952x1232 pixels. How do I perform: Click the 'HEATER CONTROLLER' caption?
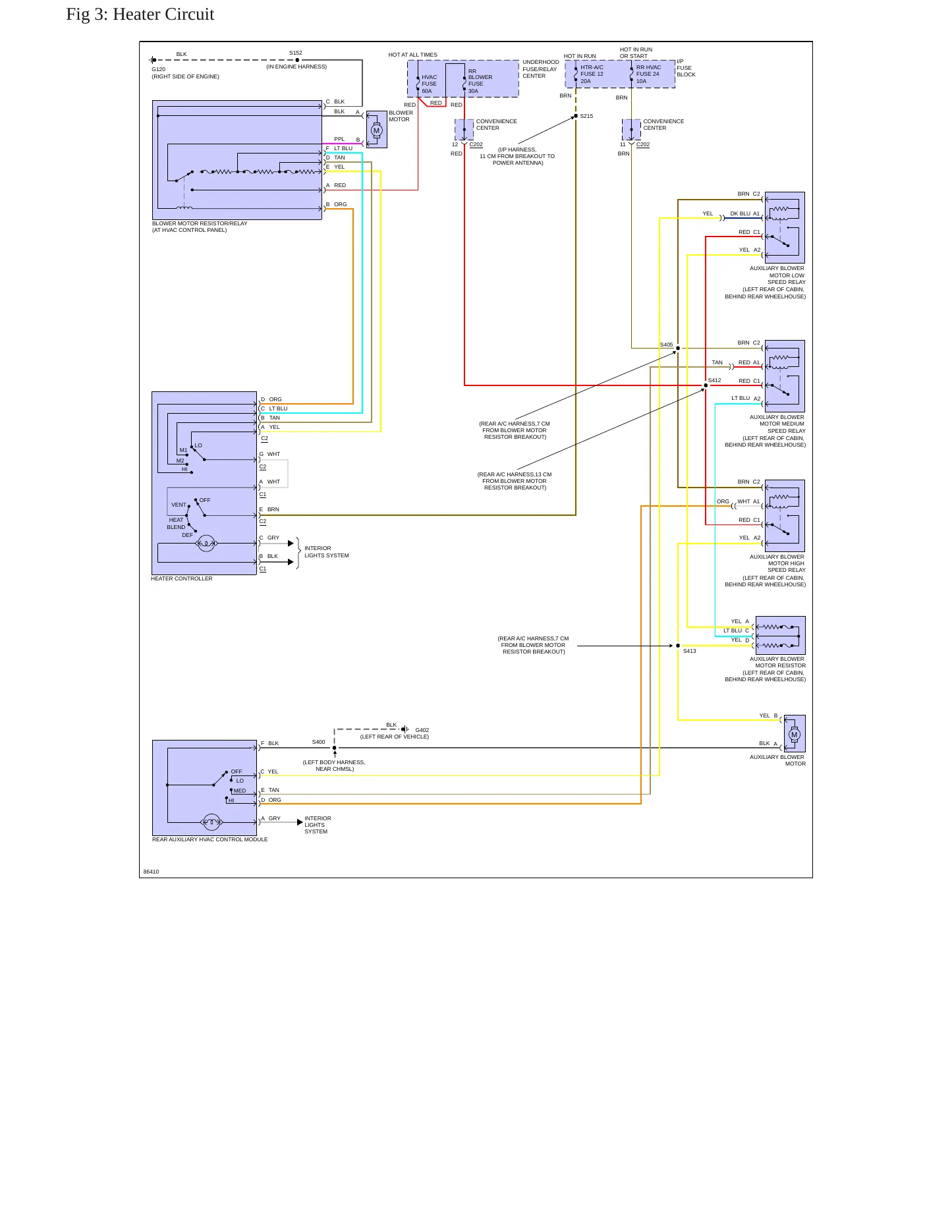[x=182, y=578]
